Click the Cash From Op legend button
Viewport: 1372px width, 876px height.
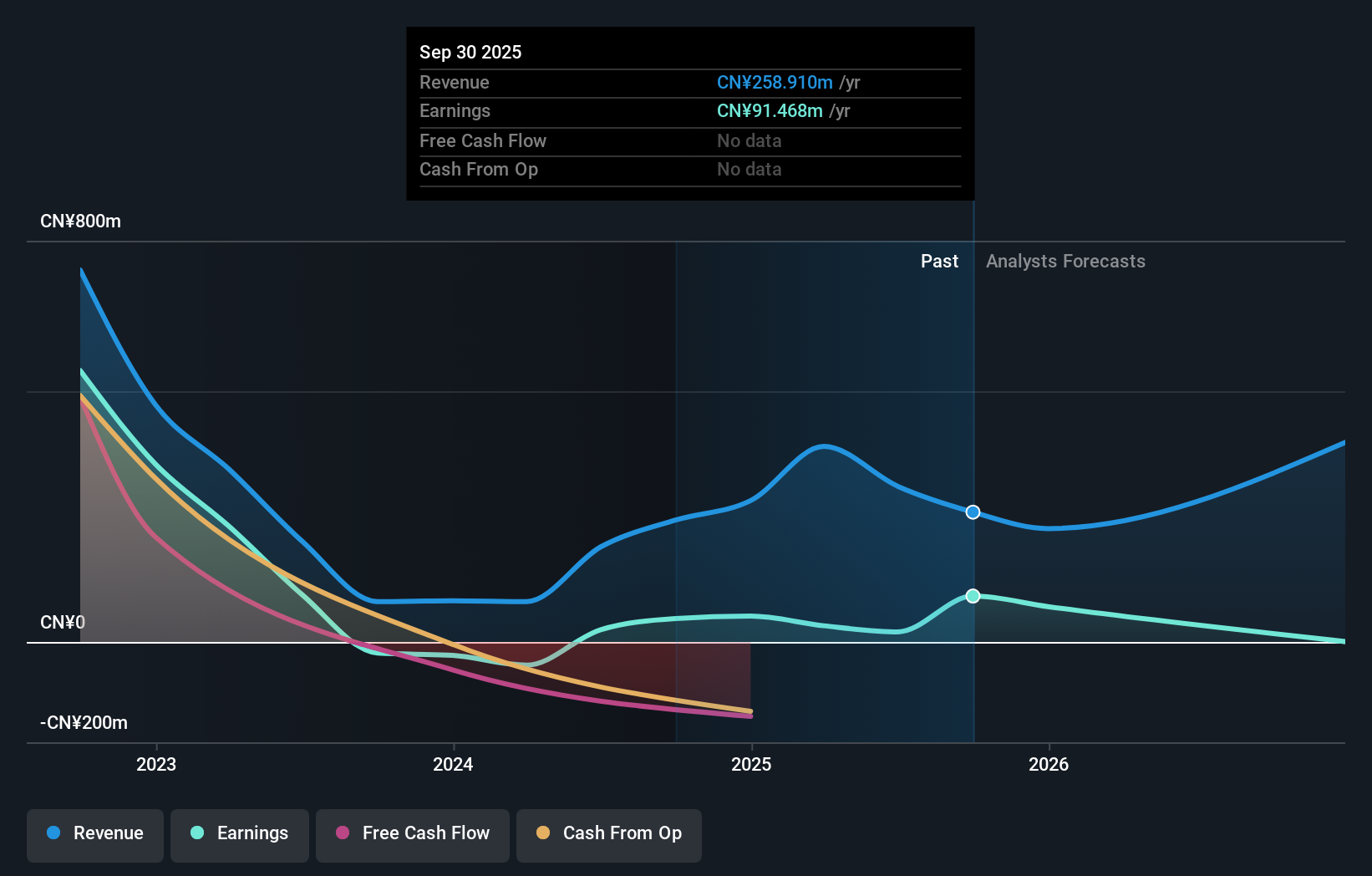(x=608, y=833)
